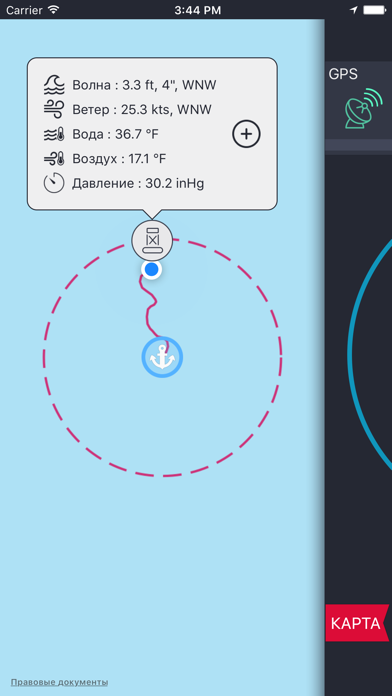Tap the dashed red anchor alarm circle
The width and height of the screenshot is (392, 696).
pos(162,357)
